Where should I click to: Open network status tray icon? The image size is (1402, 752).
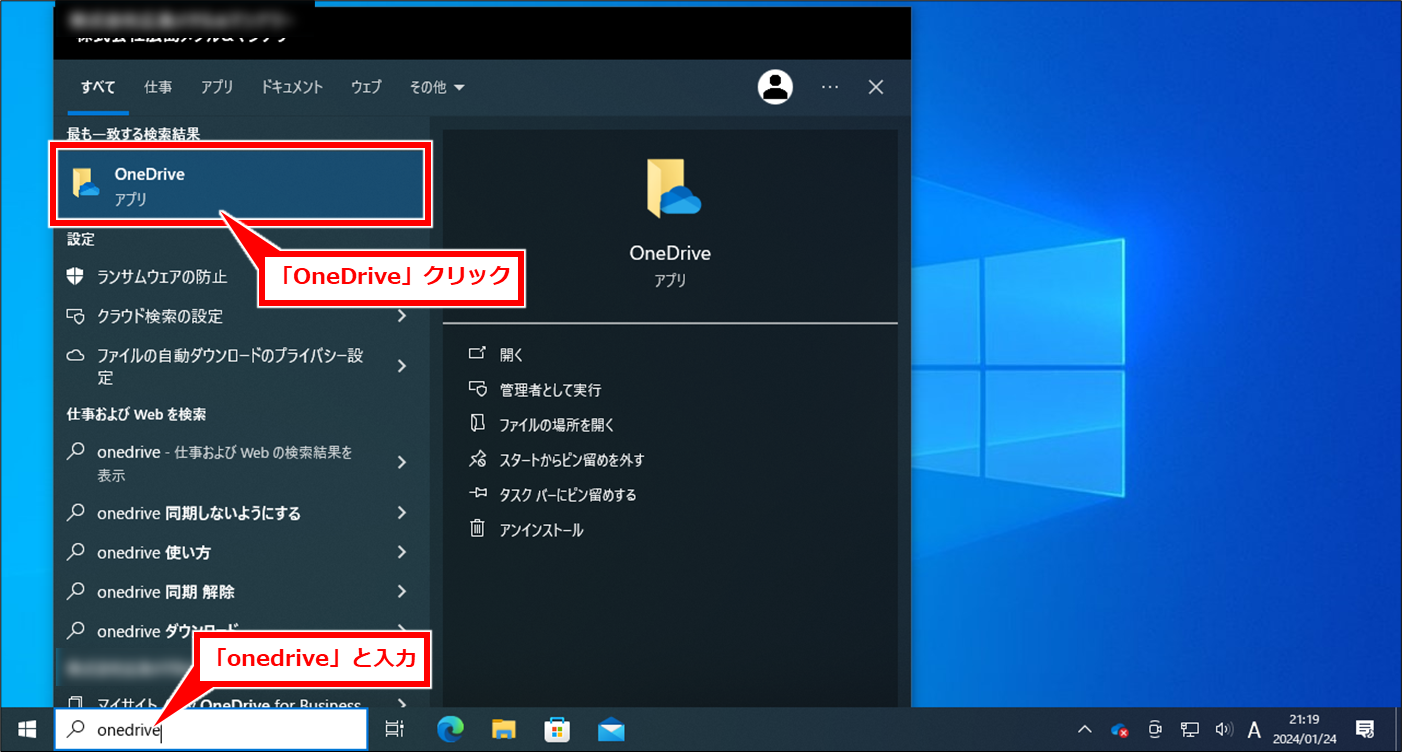coord(1189,729)
